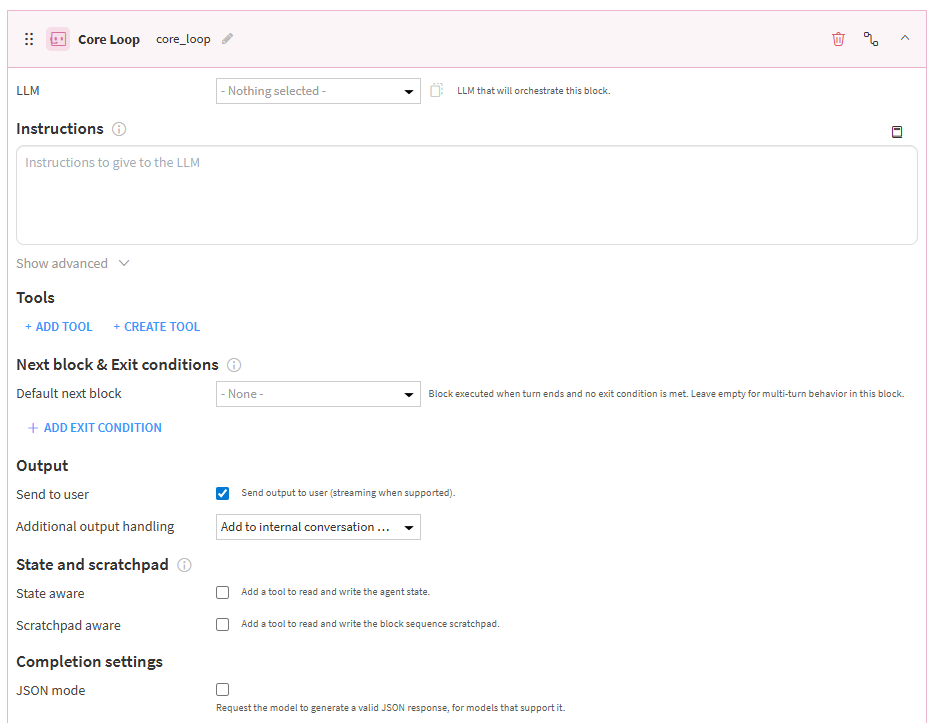
Task: Open the Additional output handling dropdown
Action: tap(318, 527)
